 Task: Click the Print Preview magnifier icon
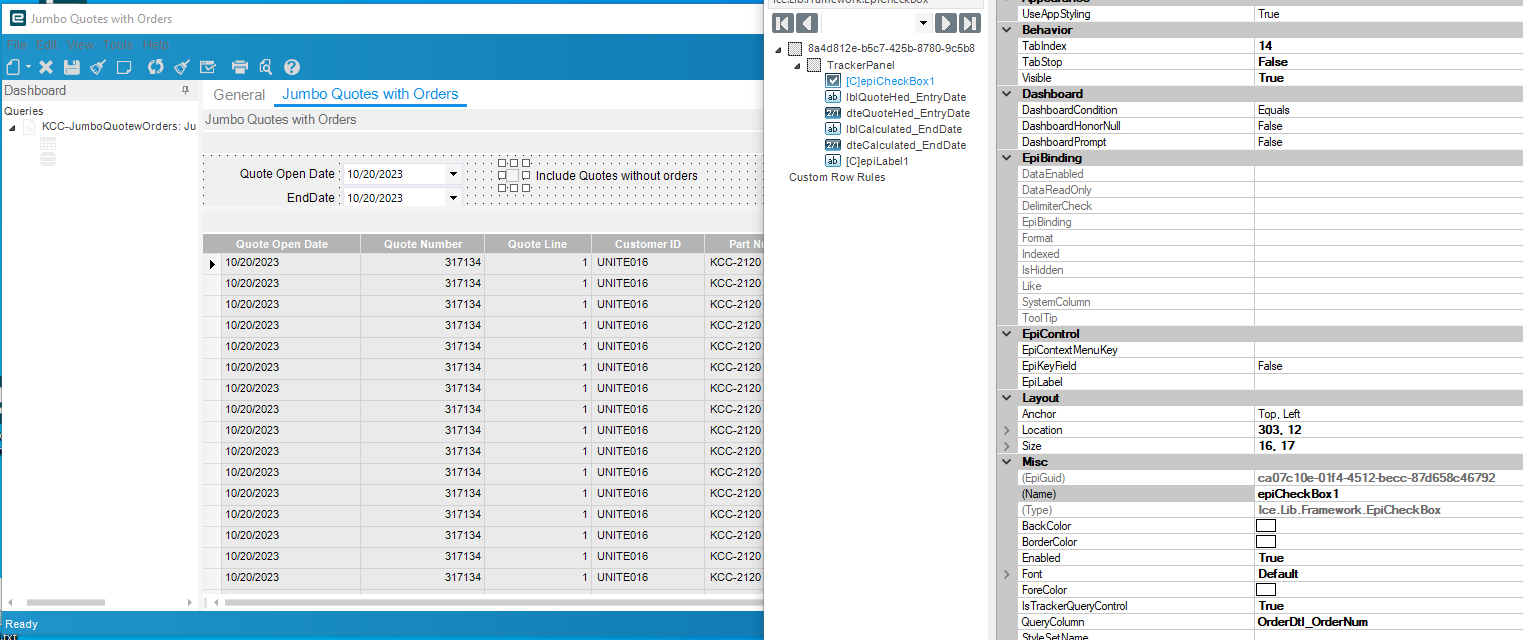(265, 67)
